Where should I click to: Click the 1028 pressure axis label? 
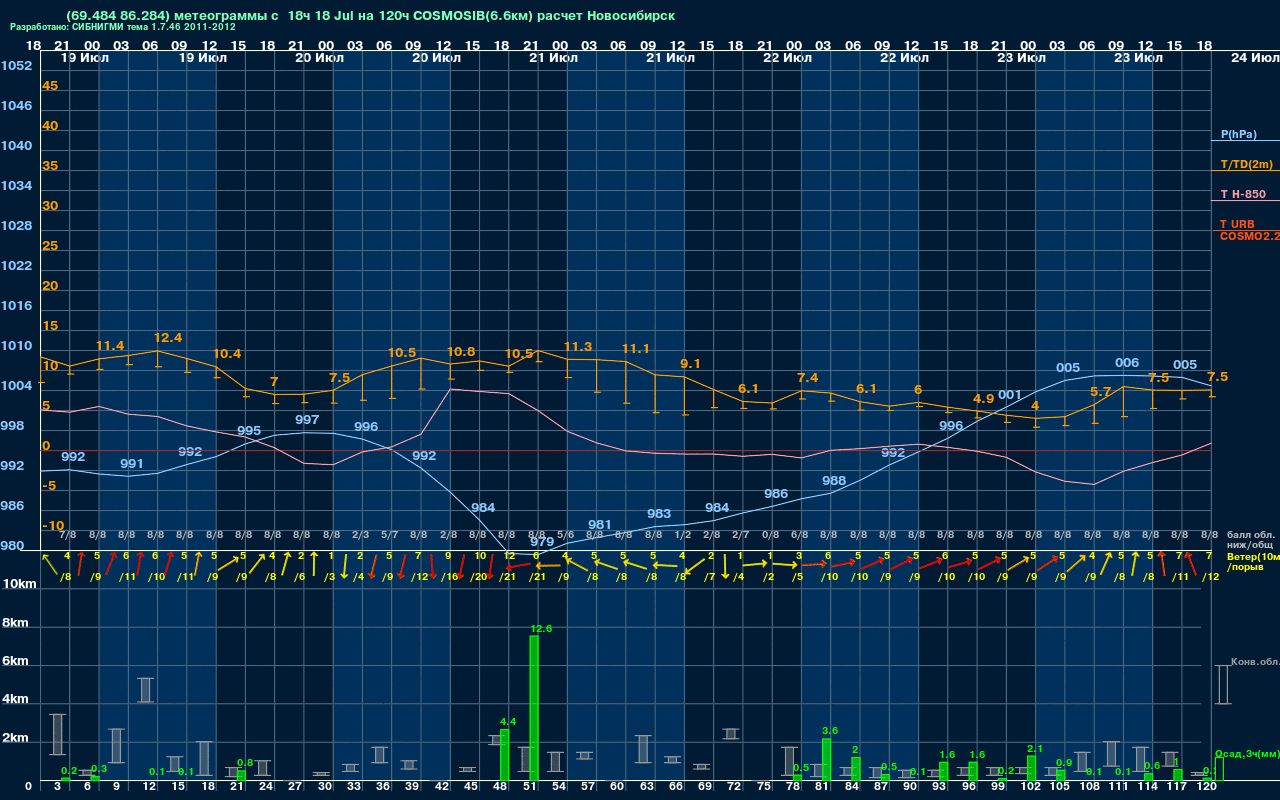16,226
